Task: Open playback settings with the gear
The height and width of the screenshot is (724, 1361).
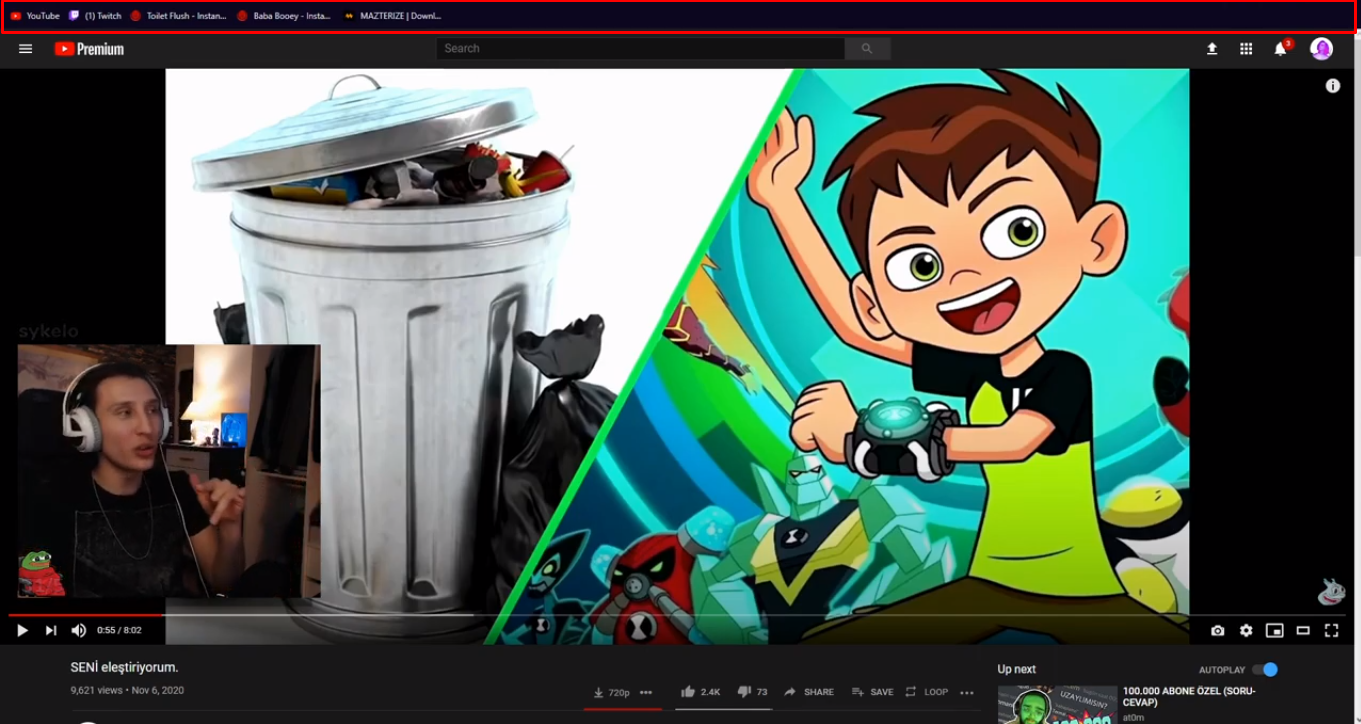Action: click(x=1245, y=630)
